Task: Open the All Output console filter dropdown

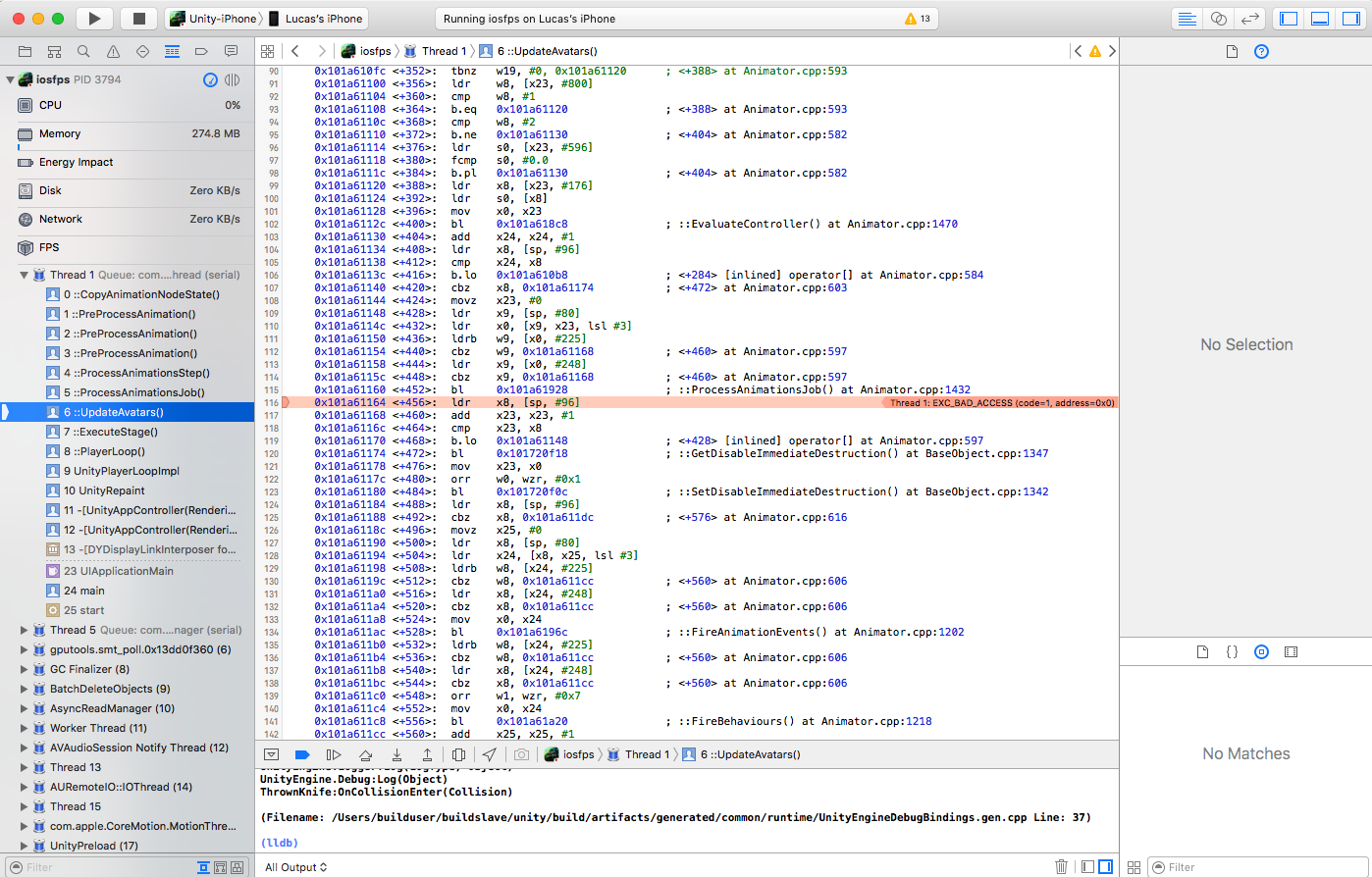Action: 295,867
